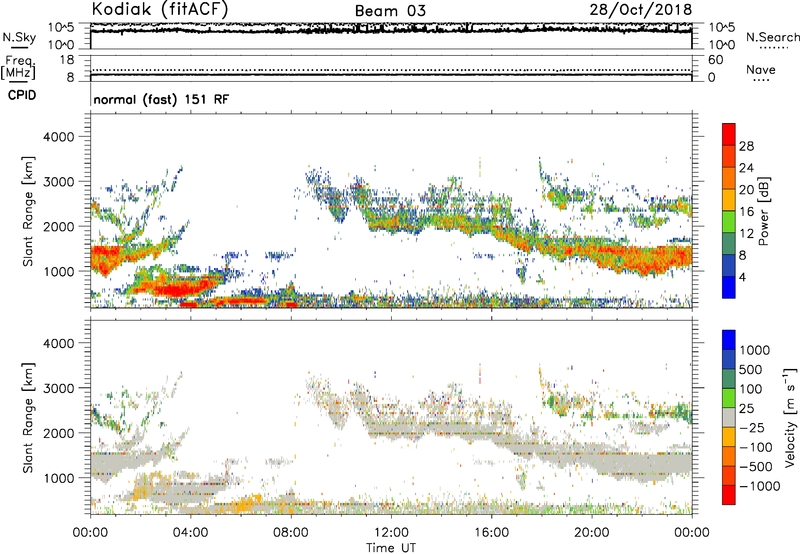This screenshot has height=554, width=800.
Task: Click the right '10^0' noise axis value
Action: (721, 45)
